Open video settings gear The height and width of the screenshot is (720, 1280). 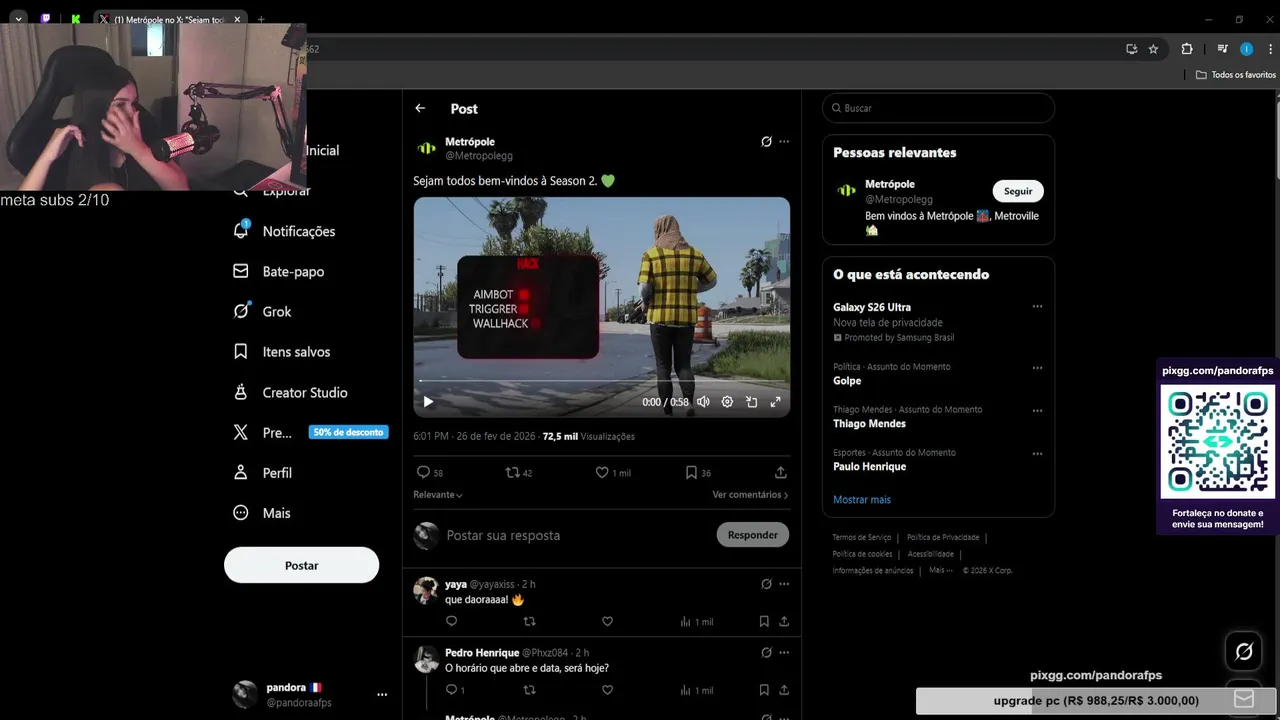point(727,402)
